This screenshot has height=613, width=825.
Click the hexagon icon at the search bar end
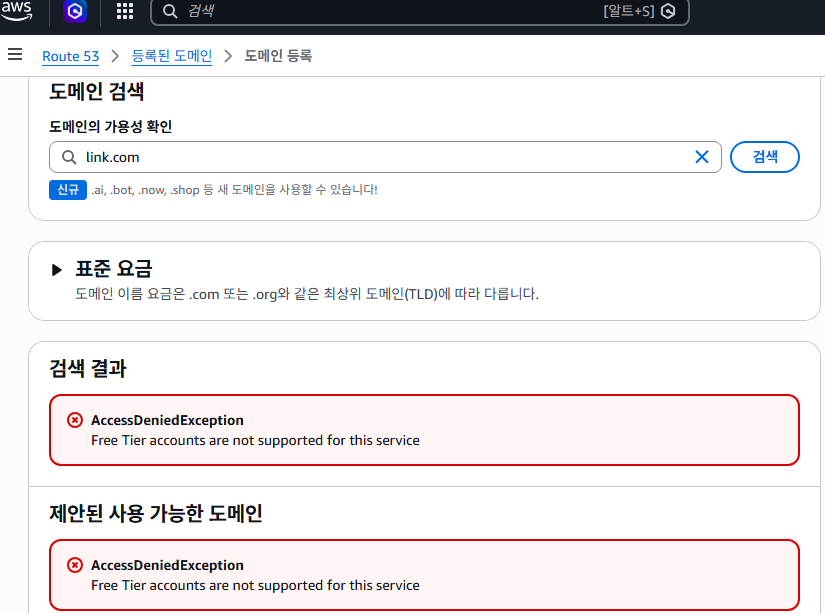(668, 11)
